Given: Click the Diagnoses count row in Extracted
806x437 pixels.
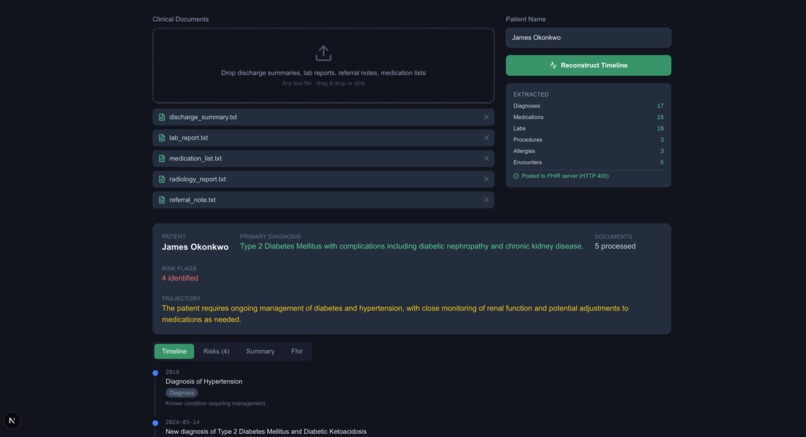Looking at the screenshot, I should click(x=588, y=106).
